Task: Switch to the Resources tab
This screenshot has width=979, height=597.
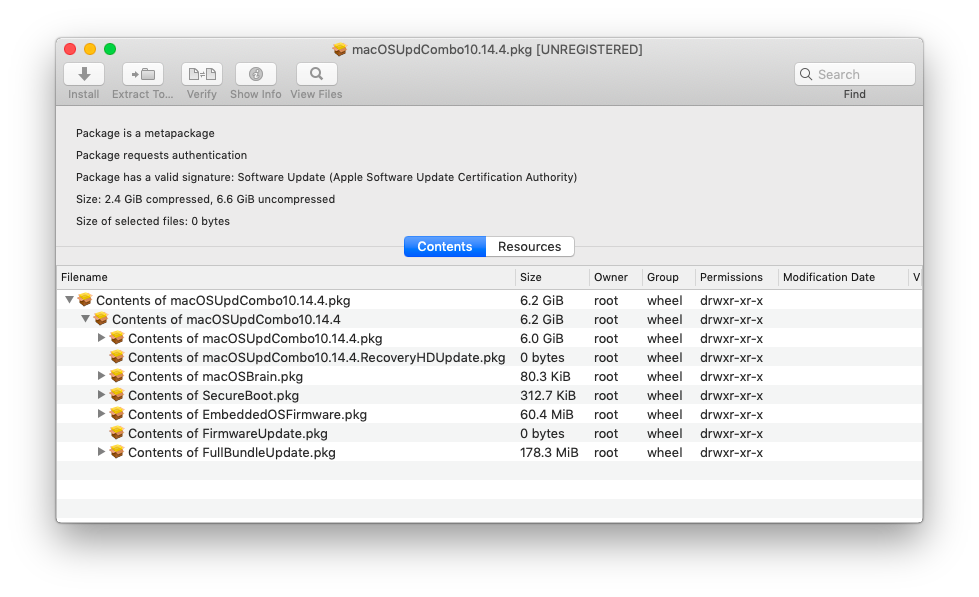Action: point(529,247)
